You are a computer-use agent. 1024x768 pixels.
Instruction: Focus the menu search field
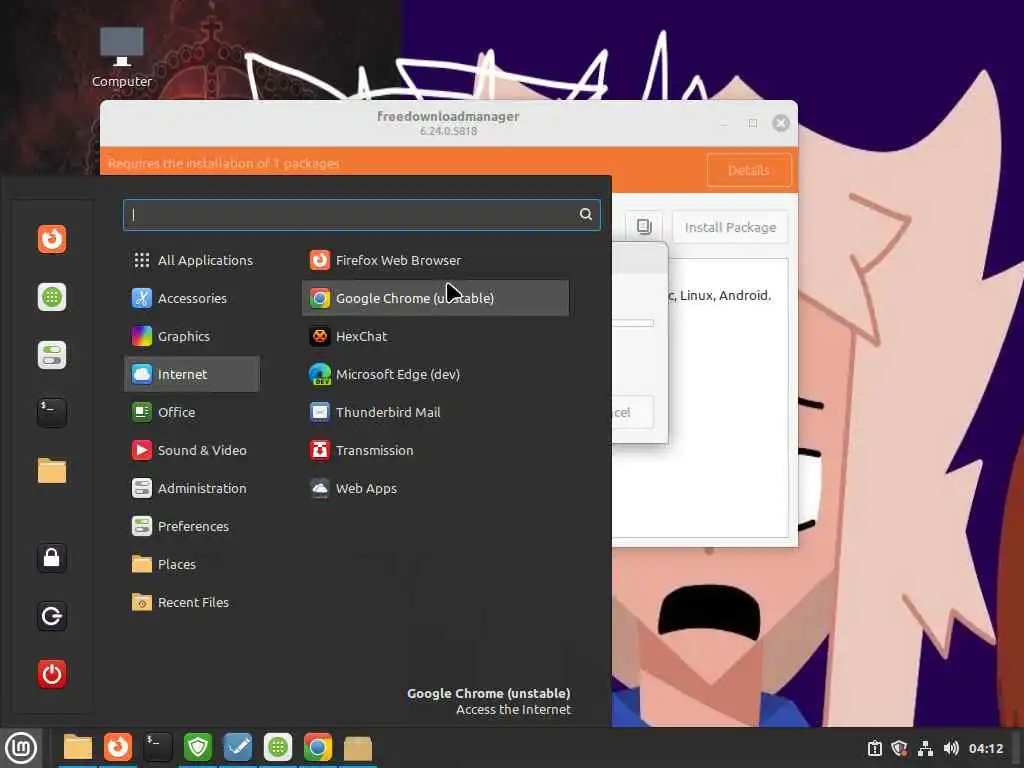(362, 215)
